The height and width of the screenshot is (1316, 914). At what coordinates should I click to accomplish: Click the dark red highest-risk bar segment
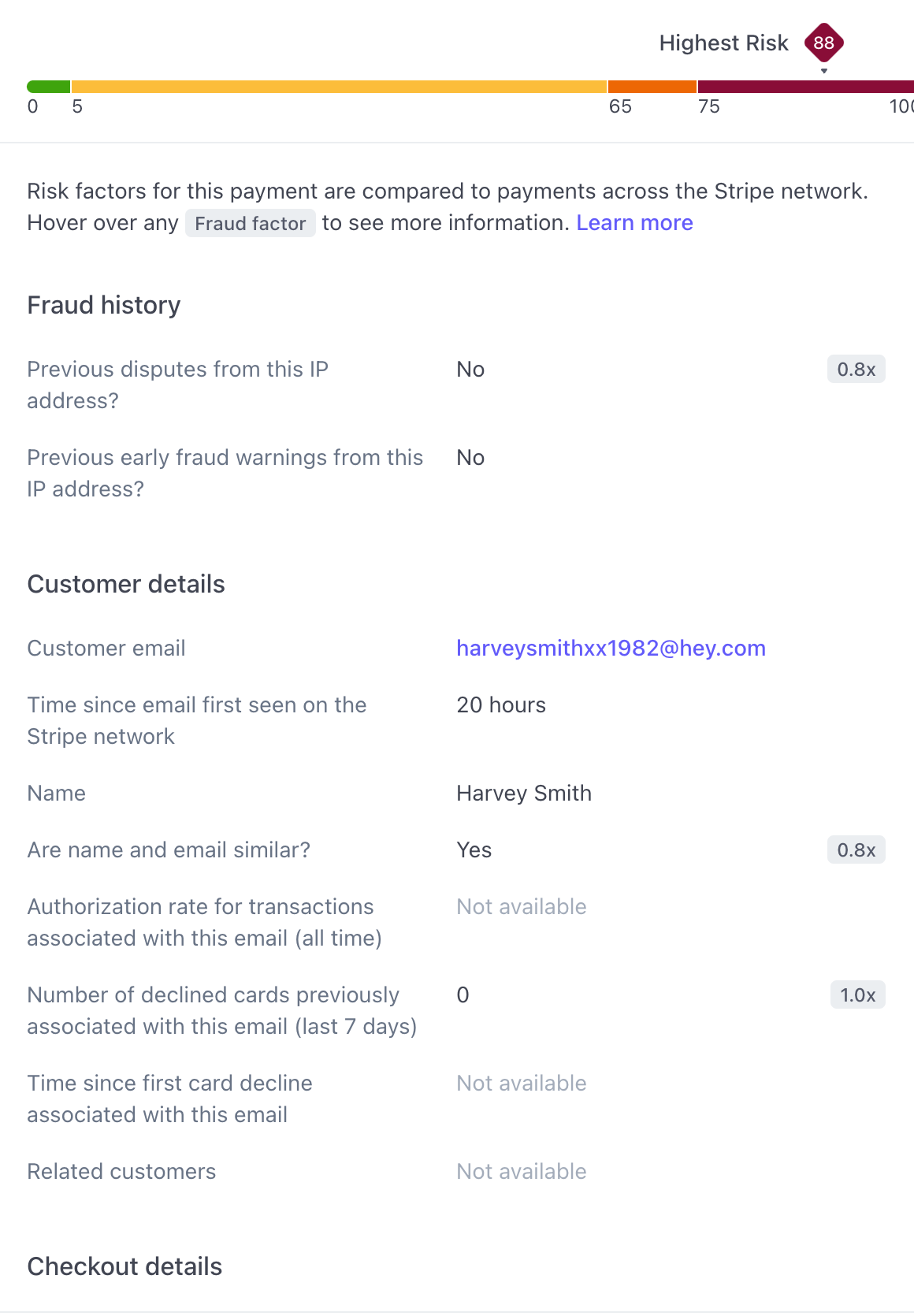[x=804, y=87]
